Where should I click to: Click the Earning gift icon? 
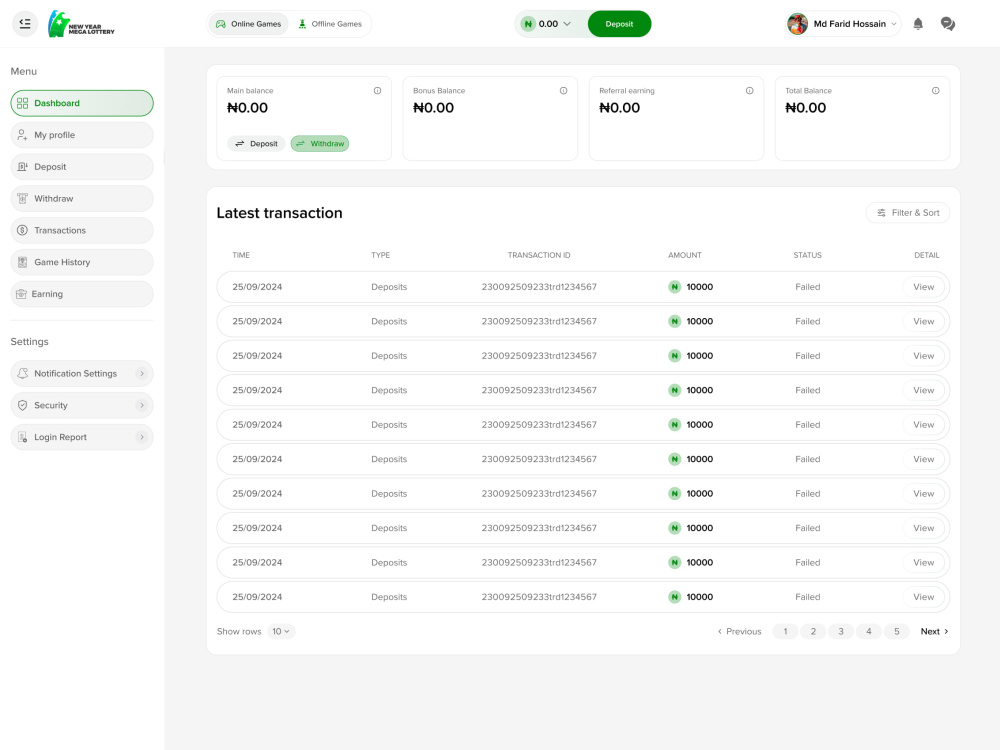pyautogui.click(x=21, y=294)
